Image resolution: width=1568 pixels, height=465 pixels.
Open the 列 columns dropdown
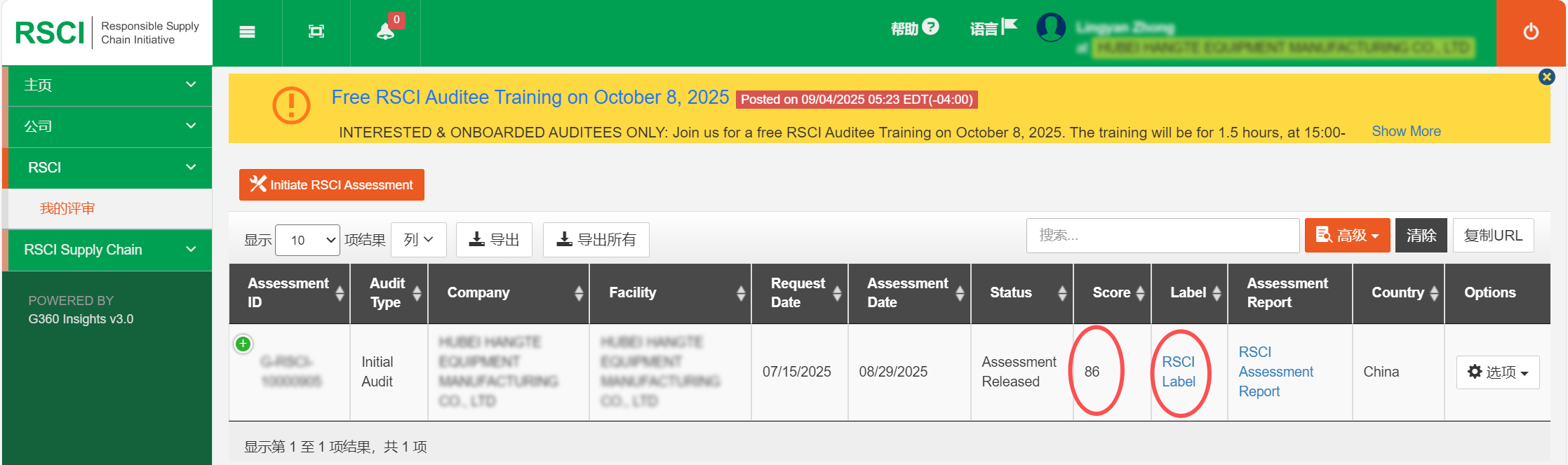(418, 240)
